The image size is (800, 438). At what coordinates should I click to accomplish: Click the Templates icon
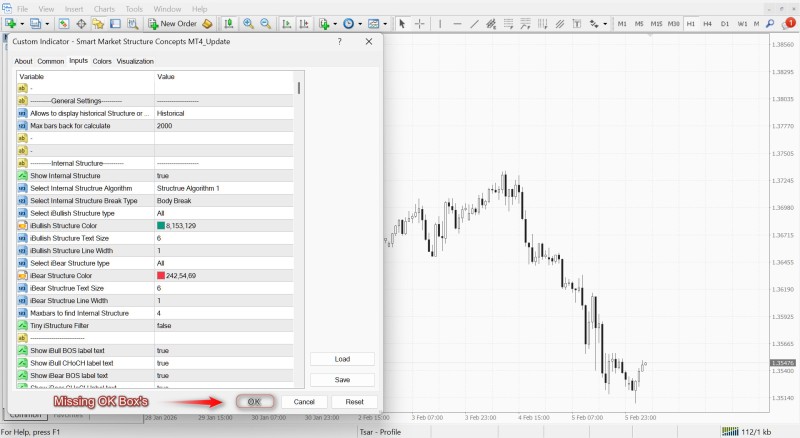click(x=374, y=23)
